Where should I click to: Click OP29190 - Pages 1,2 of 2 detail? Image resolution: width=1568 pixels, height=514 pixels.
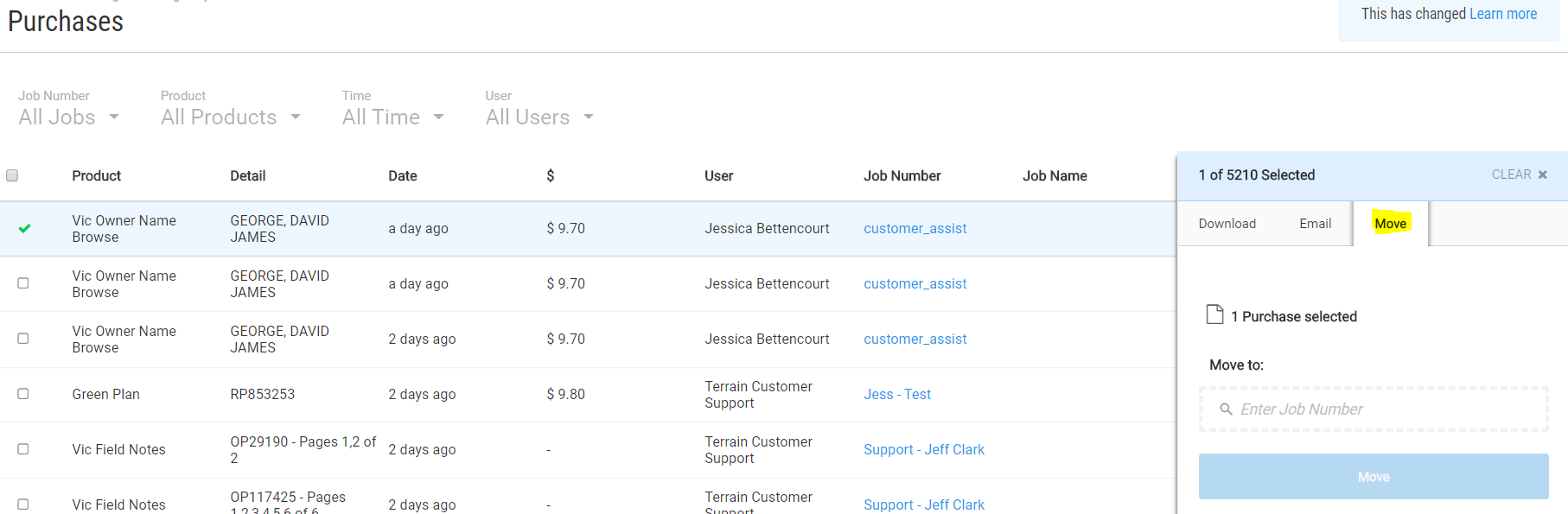[303, 450]
